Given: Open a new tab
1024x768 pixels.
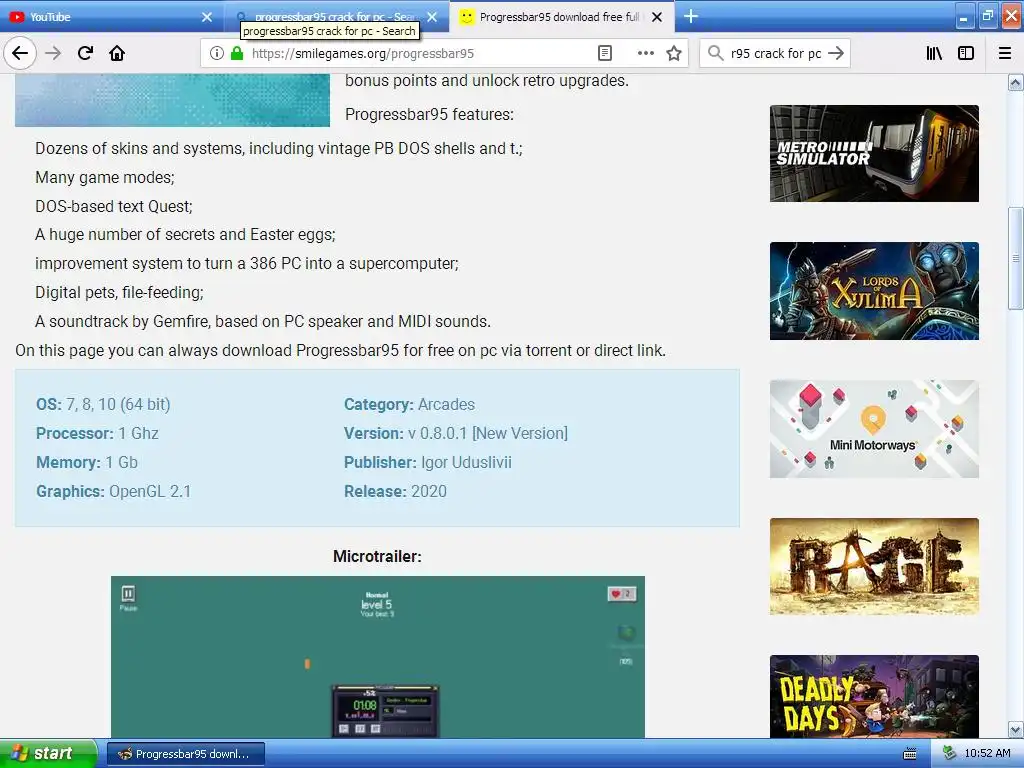Looking at the screenshot, I should point(691,16).
